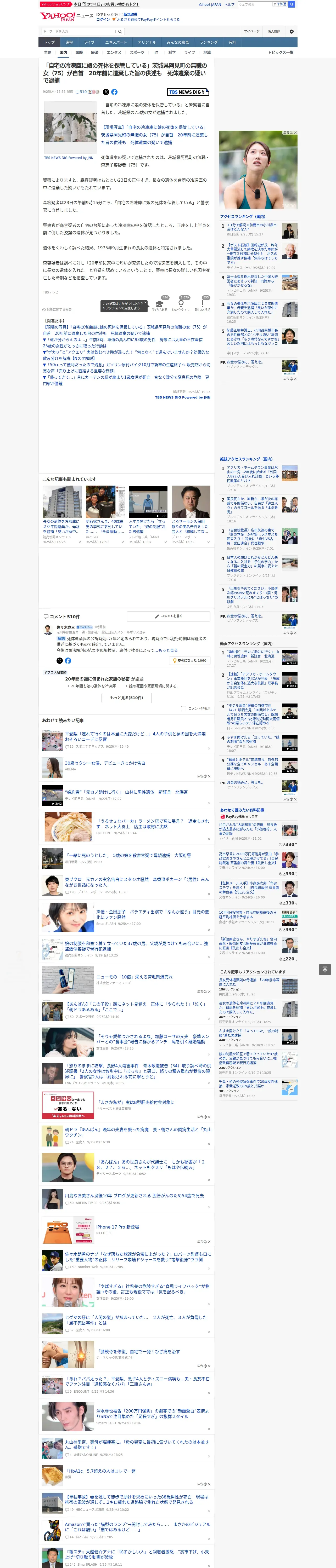Select the みんなの意見 tab

(x=178, y=42)
